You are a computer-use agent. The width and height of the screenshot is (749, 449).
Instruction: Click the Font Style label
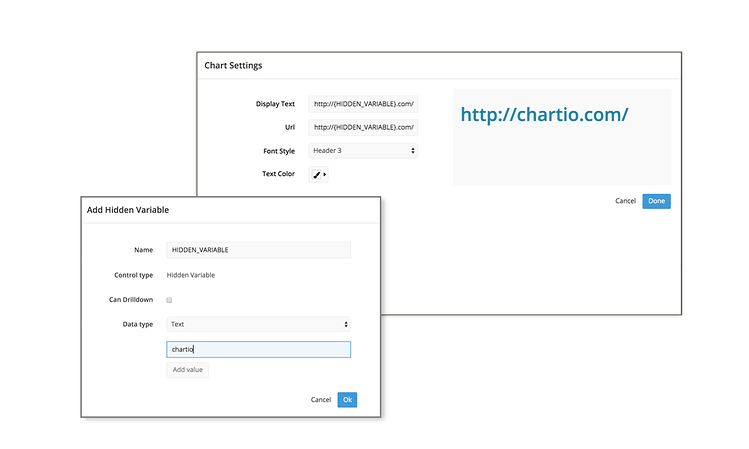pos(279,151)
